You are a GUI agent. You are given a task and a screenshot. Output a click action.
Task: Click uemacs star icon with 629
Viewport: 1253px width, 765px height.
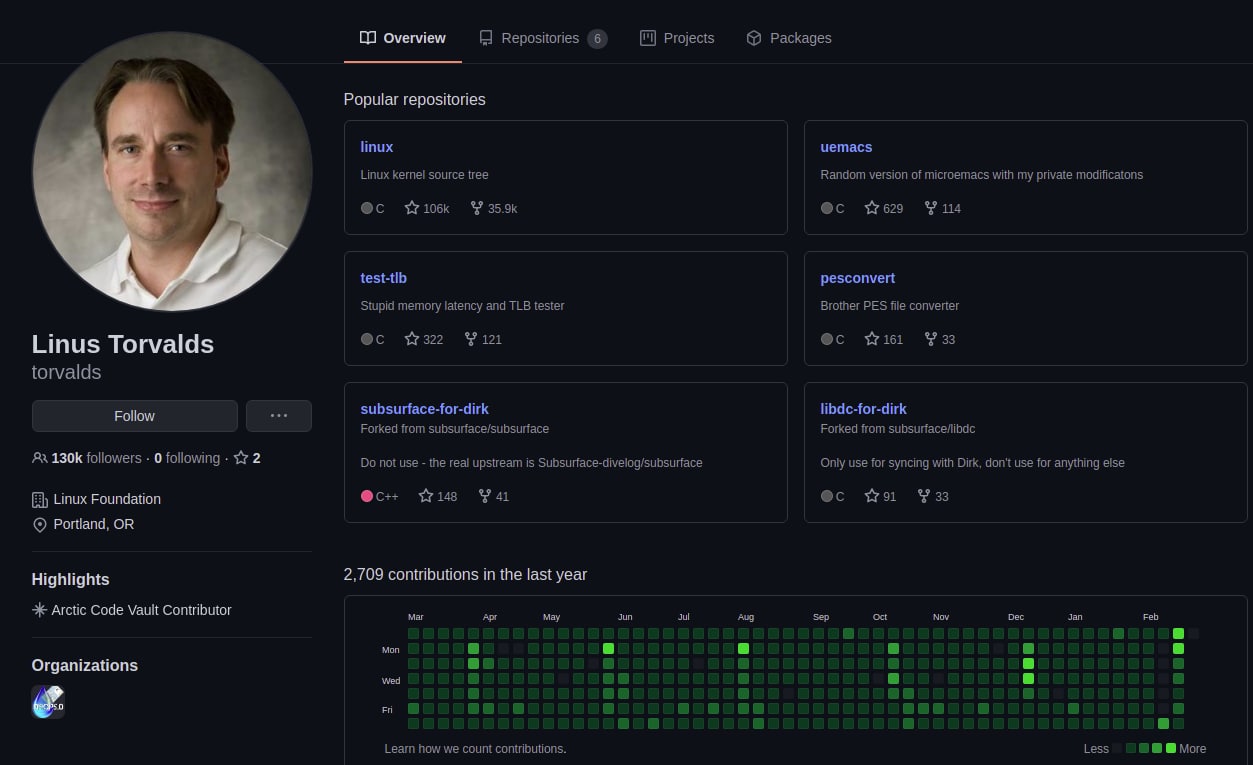pyautogui.click(x=872, y=208)
